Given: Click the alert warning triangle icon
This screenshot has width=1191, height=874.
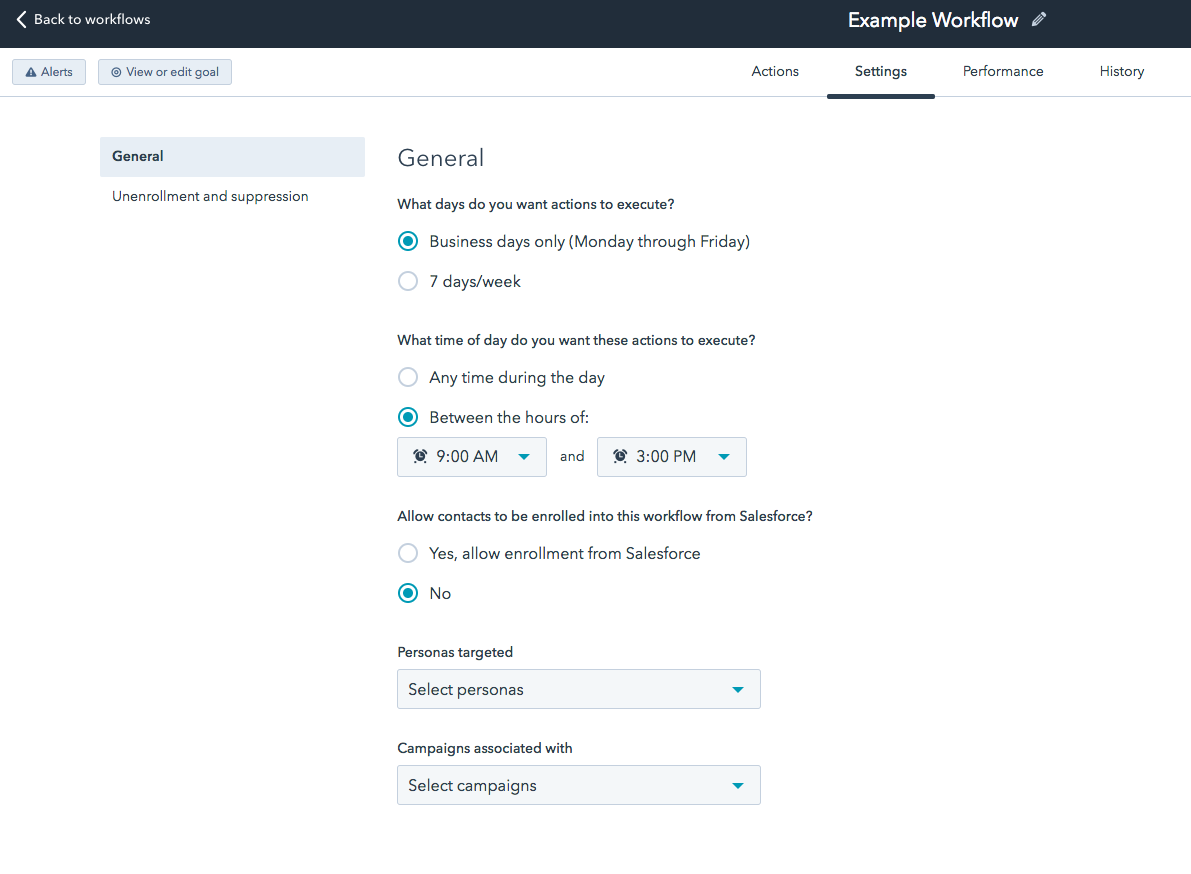Looking at the screenshot, I should (x=30, y=71).
